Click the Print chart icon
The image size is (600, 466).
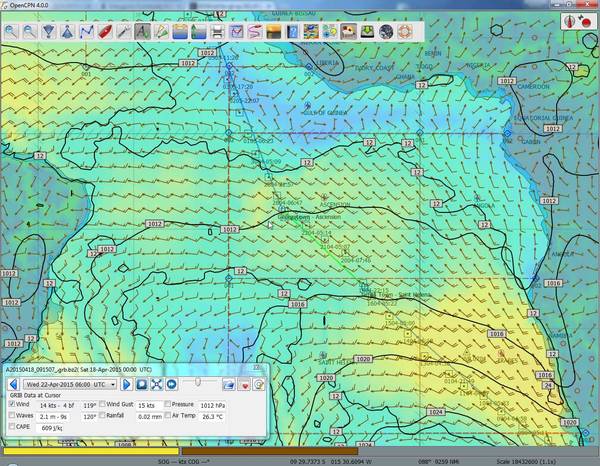(217, 31)
